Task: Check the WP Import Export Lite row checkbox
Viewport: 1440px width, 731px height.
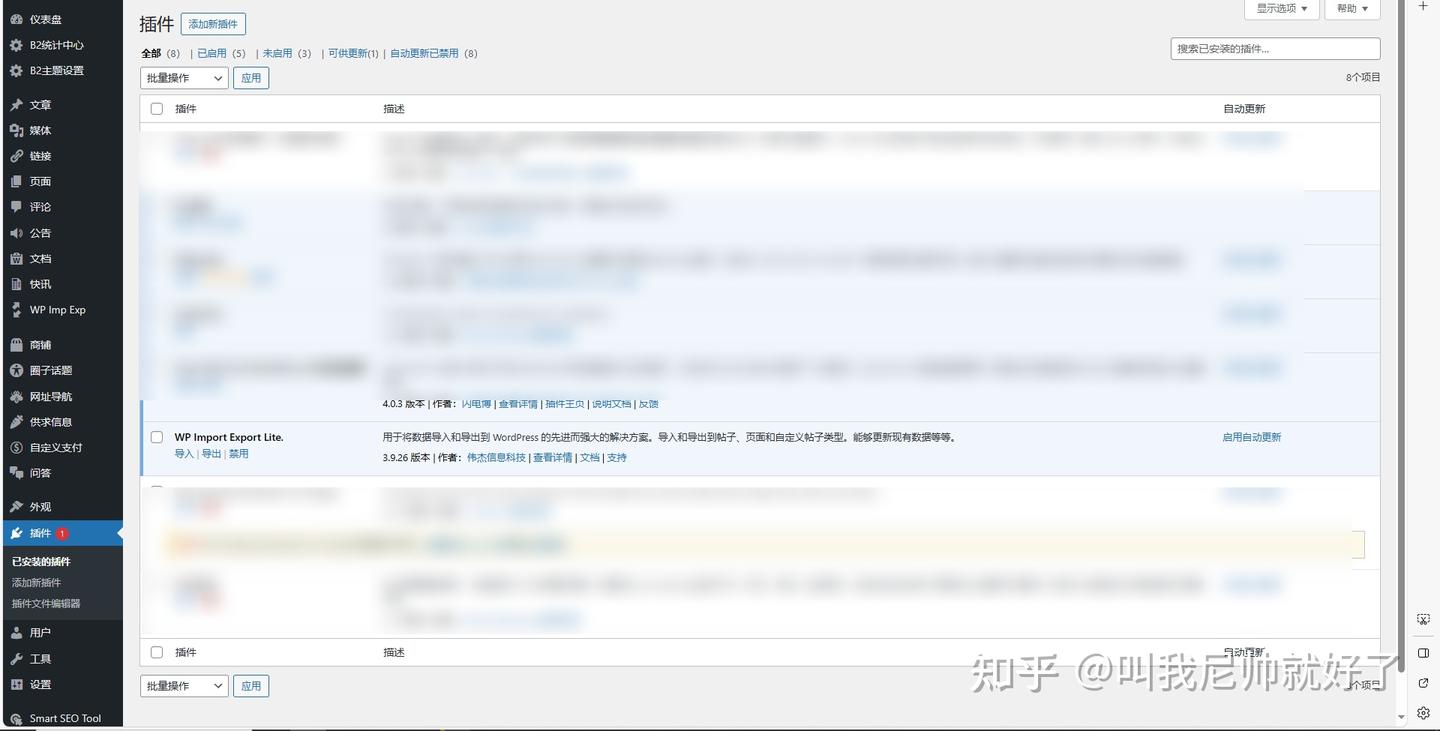Action: 156,436
